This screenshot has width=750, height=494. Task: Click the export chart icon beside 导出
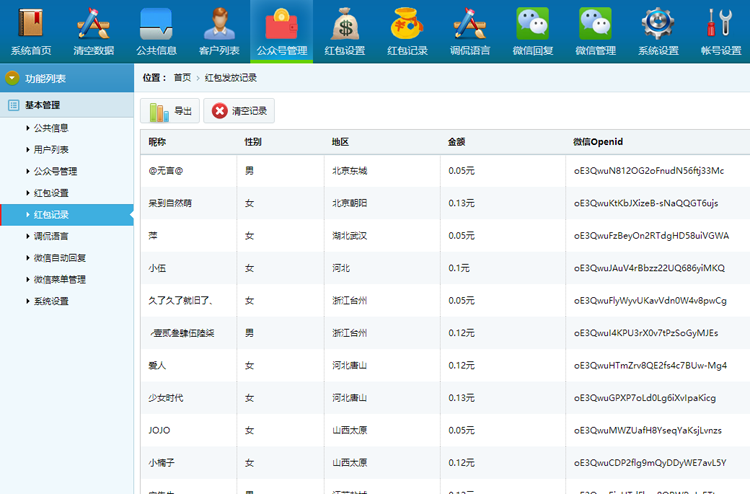click(x=159, y=111)
